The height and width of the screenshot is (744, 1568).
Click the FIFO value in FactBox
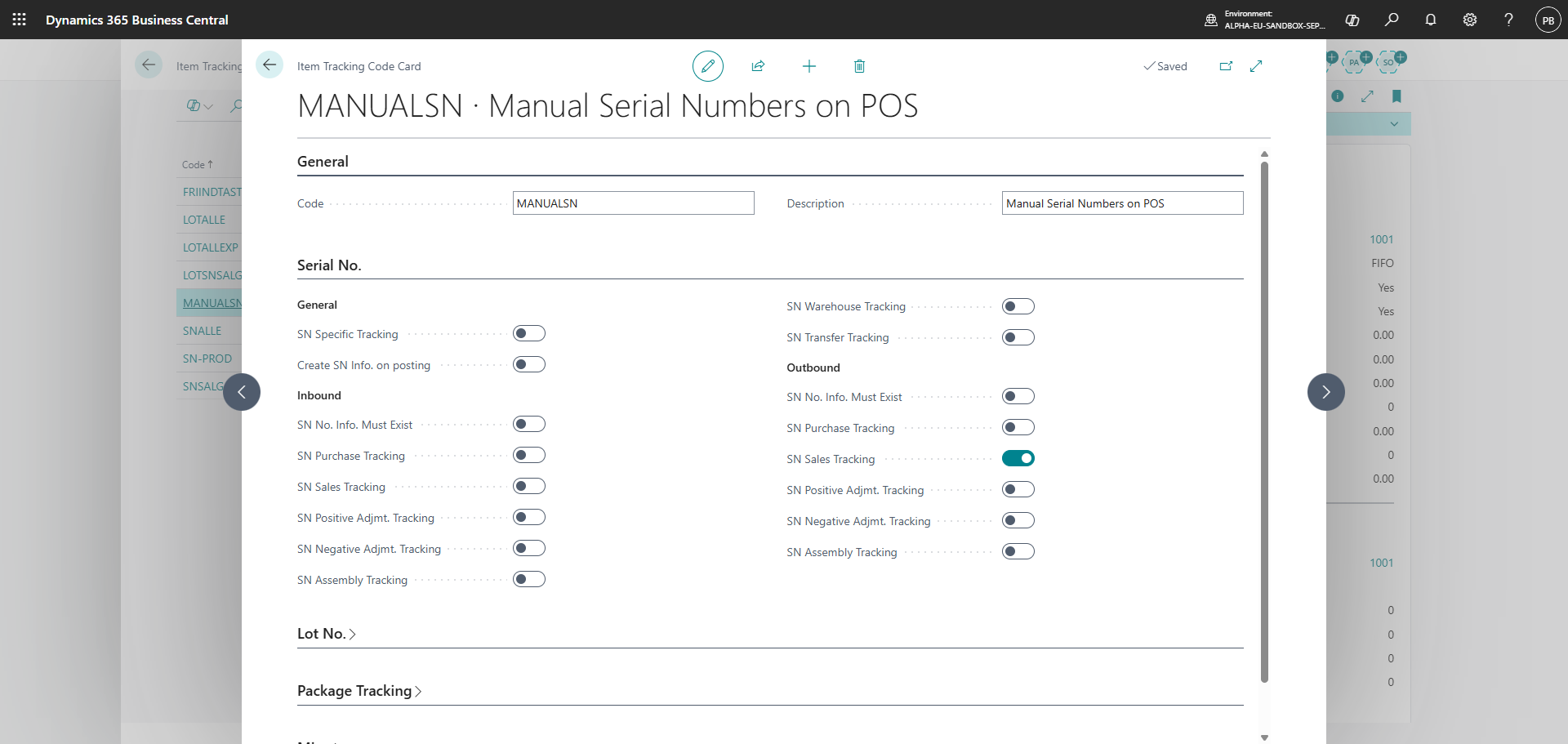(1383, 263)
